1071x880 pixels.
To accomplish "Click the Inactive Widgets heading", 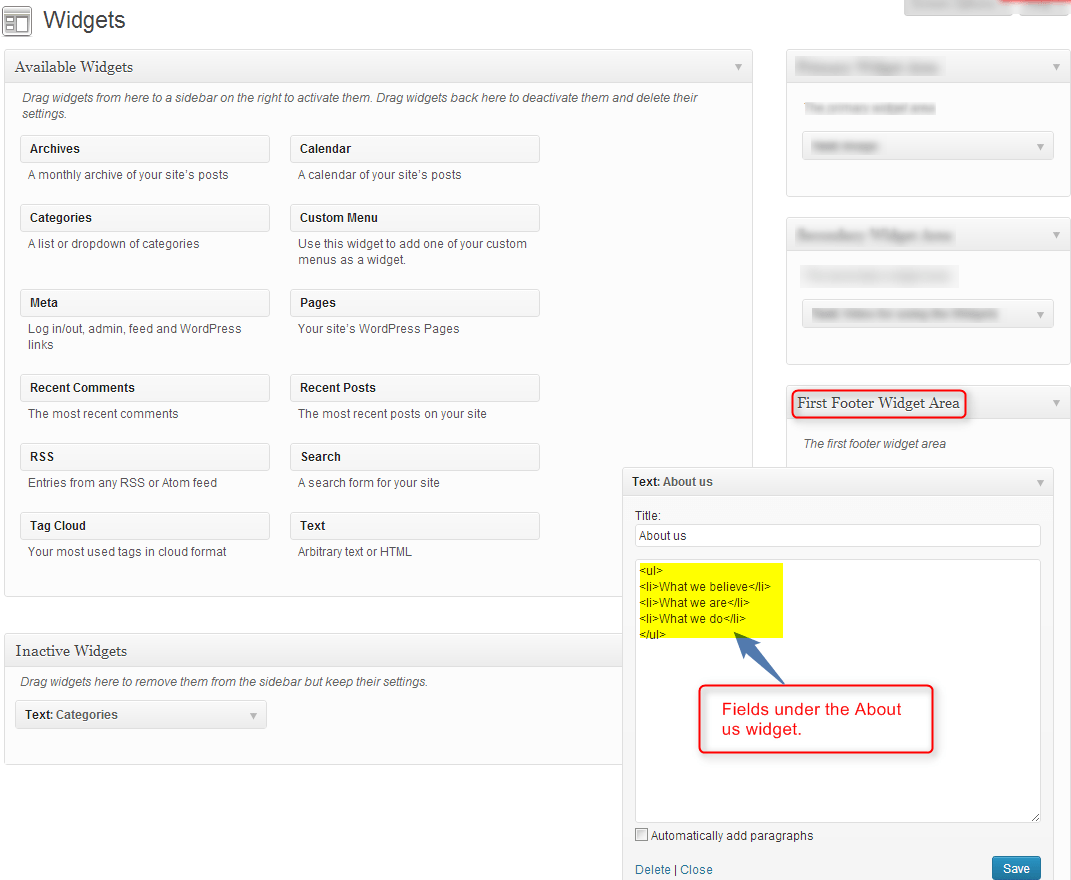I will 71,651.
